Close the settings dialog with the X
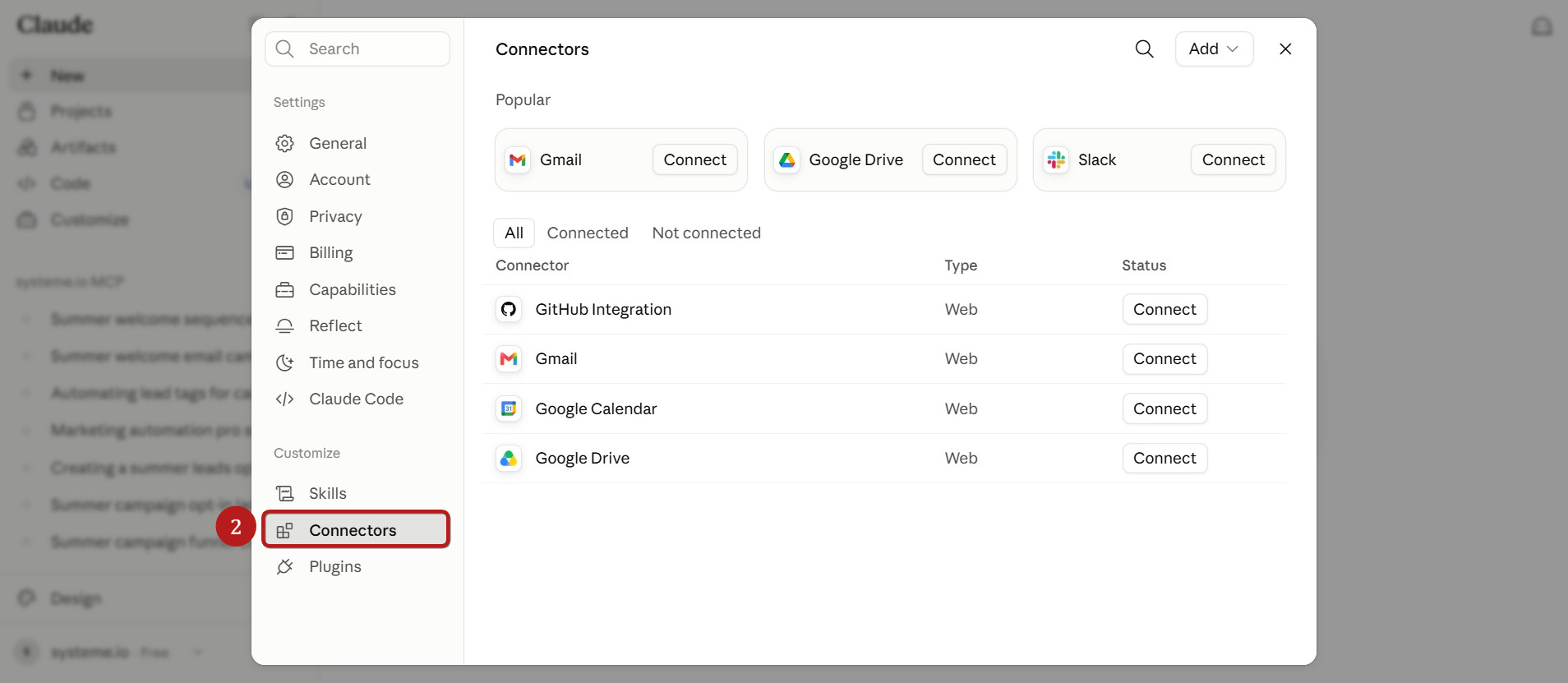Image resolution: width=1568 pixels, height=683 pixels. coord(1285,49)
